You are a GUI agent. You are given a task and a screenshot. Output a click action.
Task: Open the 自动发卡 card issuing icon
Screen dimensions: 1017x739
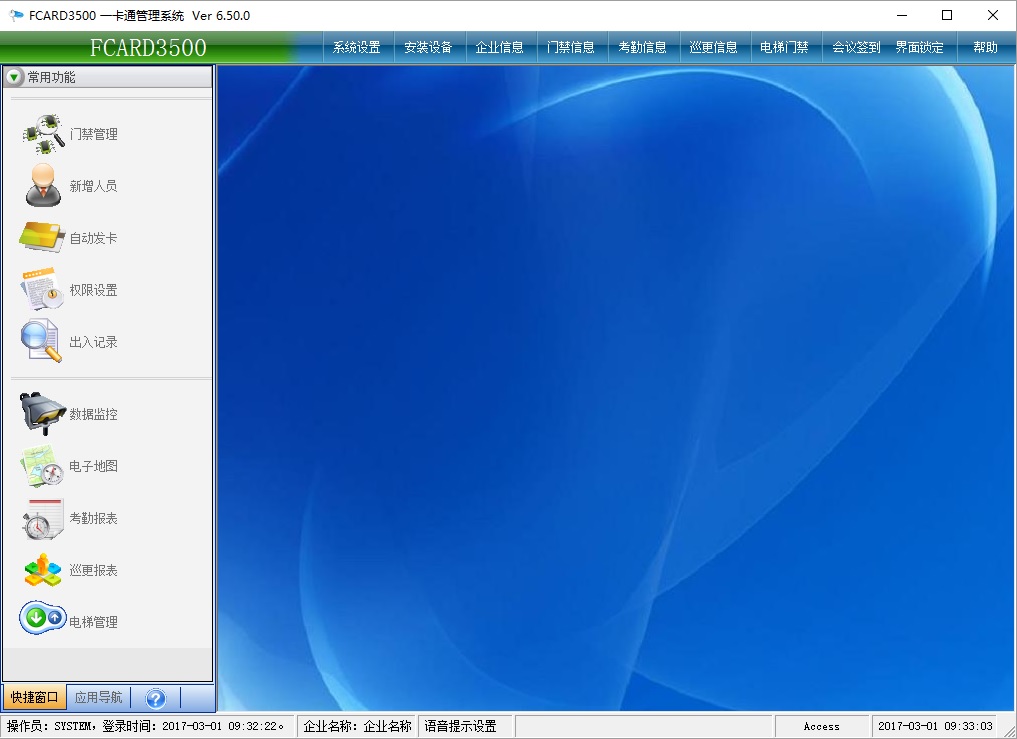[x=42, y=238]
